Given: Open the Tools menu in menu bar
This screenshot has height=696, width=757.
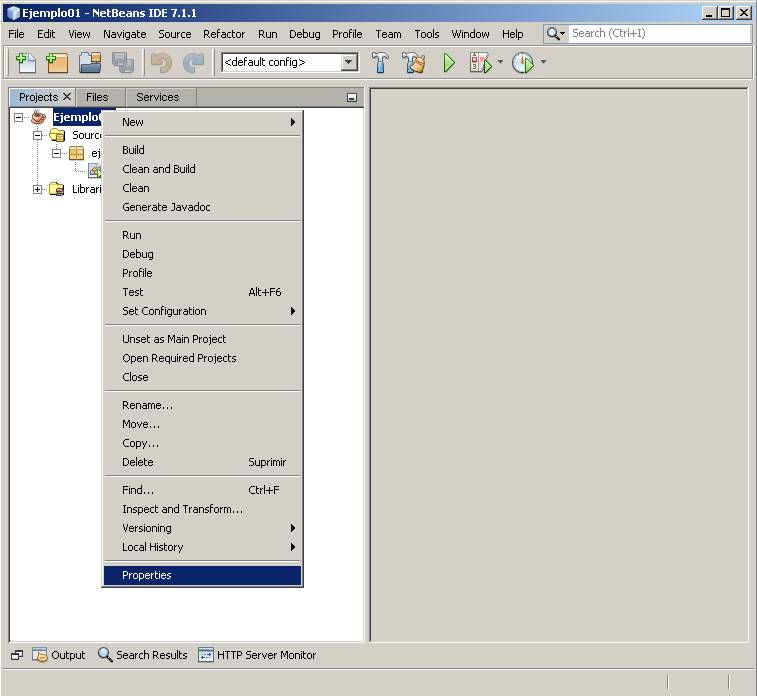Looking at the screenshot, I should pyautogui.click(x=427, y=34).
